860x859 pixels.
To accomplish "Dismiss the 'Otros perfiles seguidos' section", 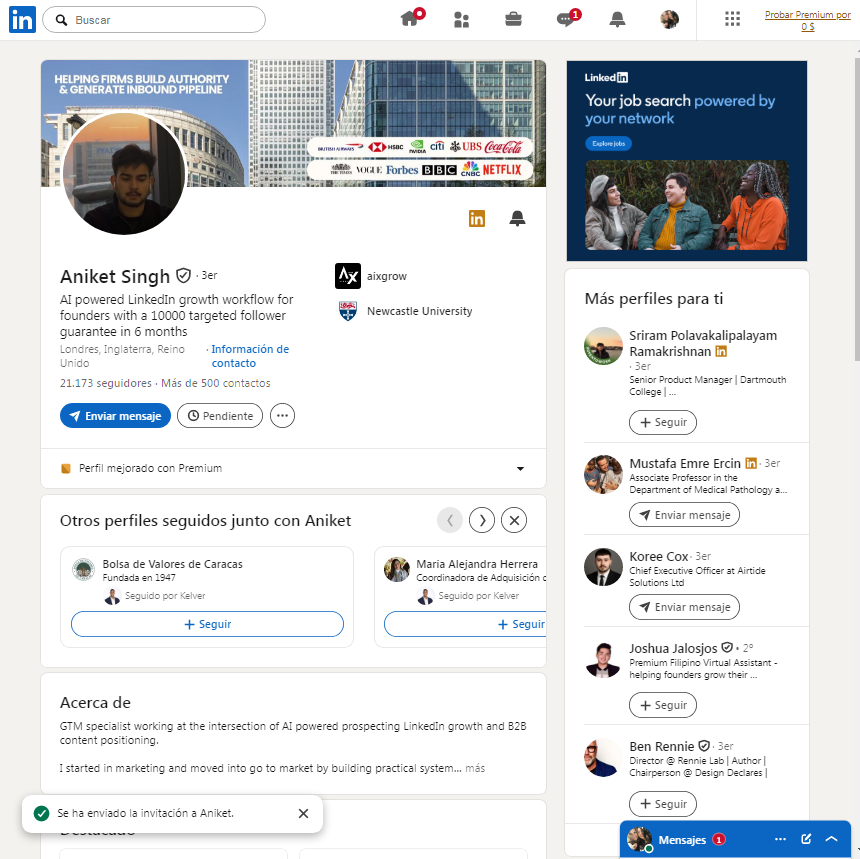I will click(x=514, y=520).
